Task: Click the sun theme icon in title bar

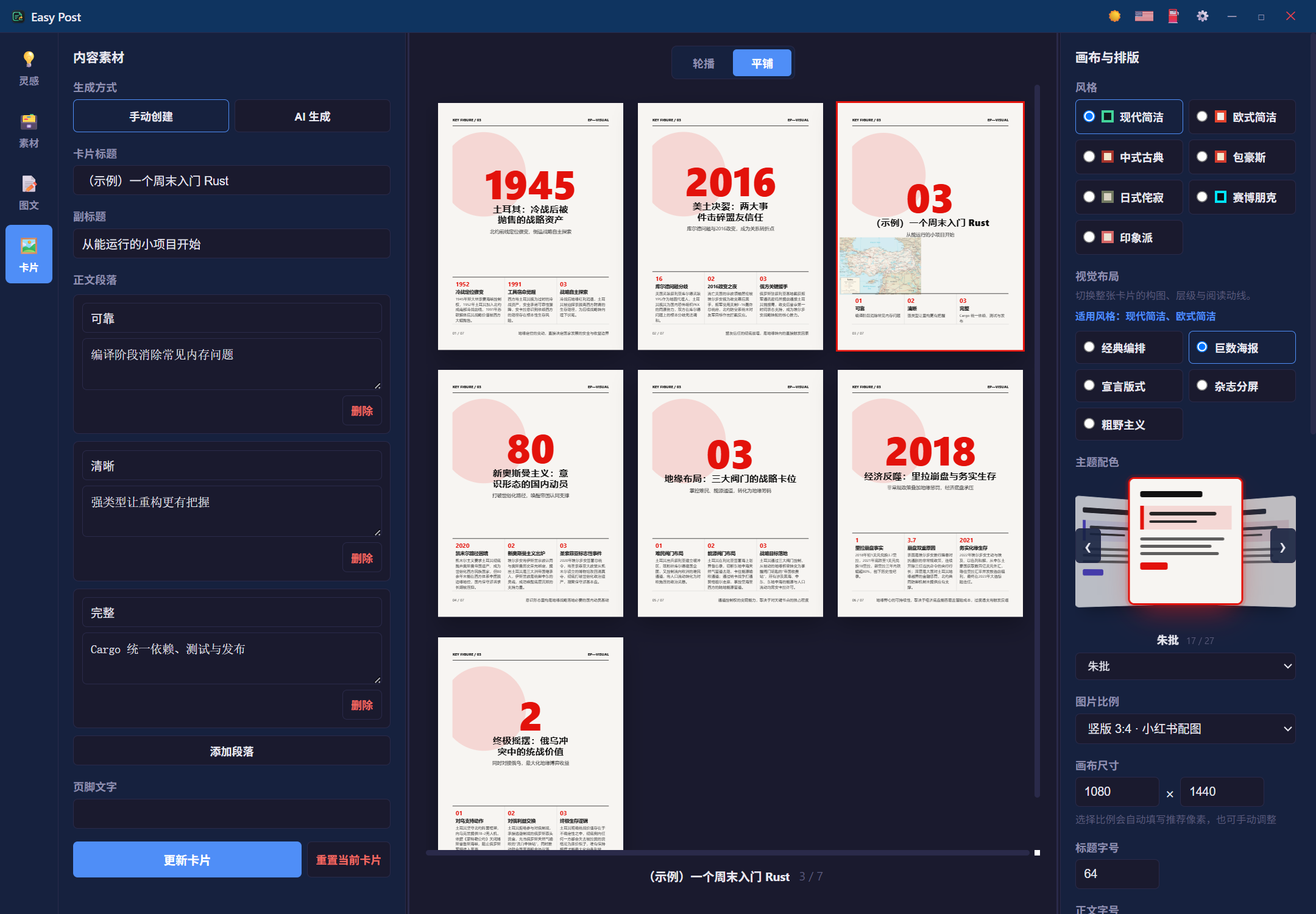Action: click(1114, 16)
